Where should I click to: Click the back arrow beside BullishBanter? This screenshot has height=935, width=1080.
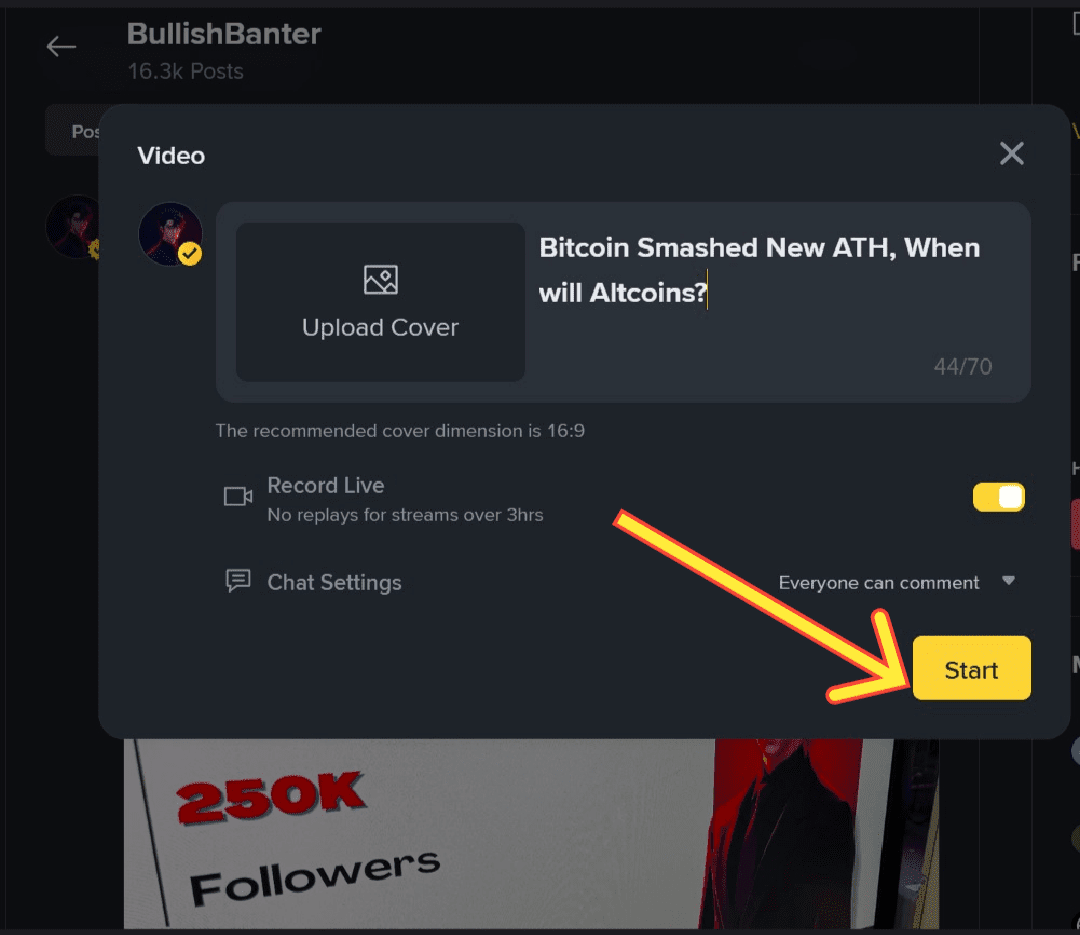pos(61,47)
